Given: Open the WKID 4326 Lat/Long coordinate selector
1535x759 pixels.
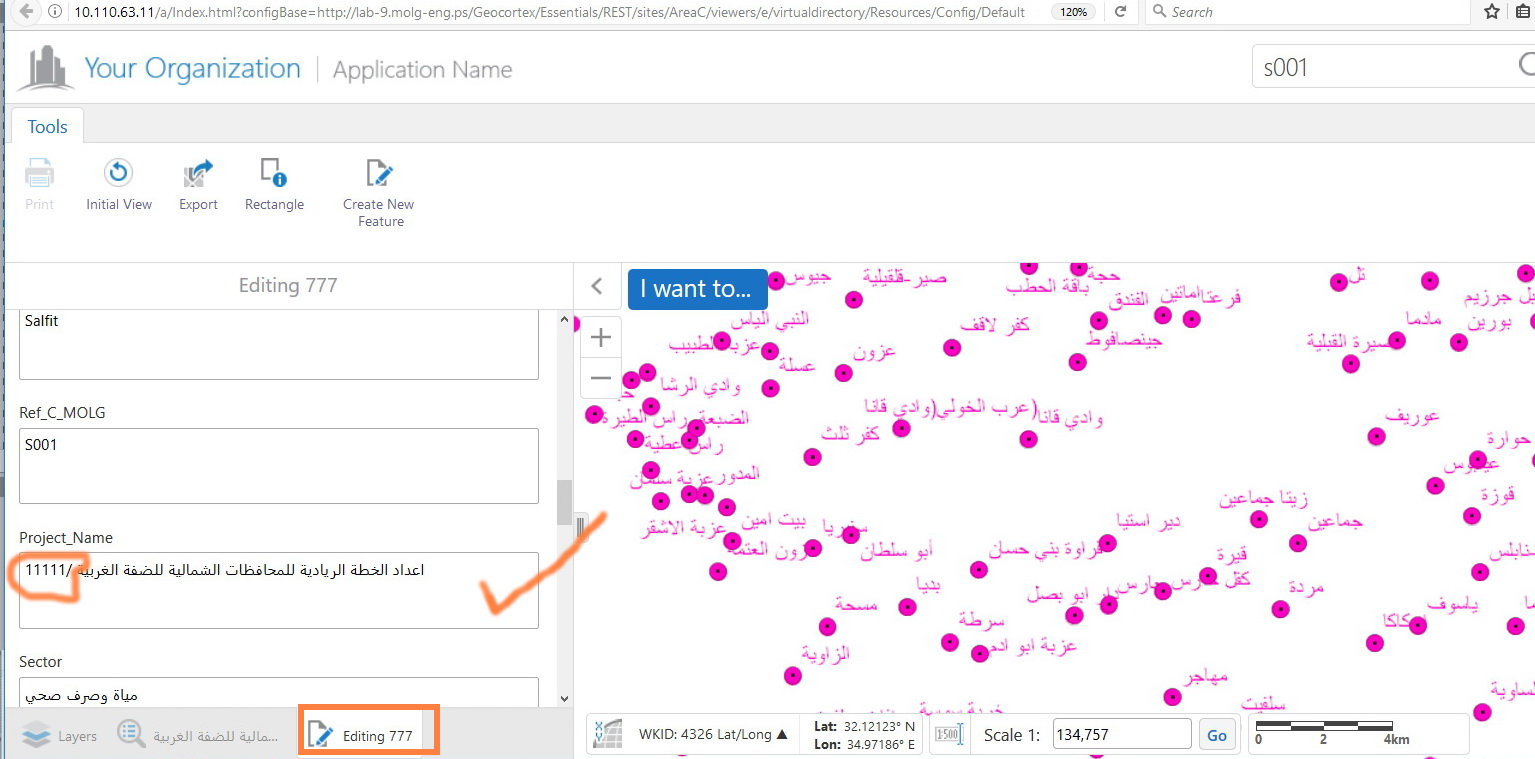Looking at the screenshot, I should point(713,734).
